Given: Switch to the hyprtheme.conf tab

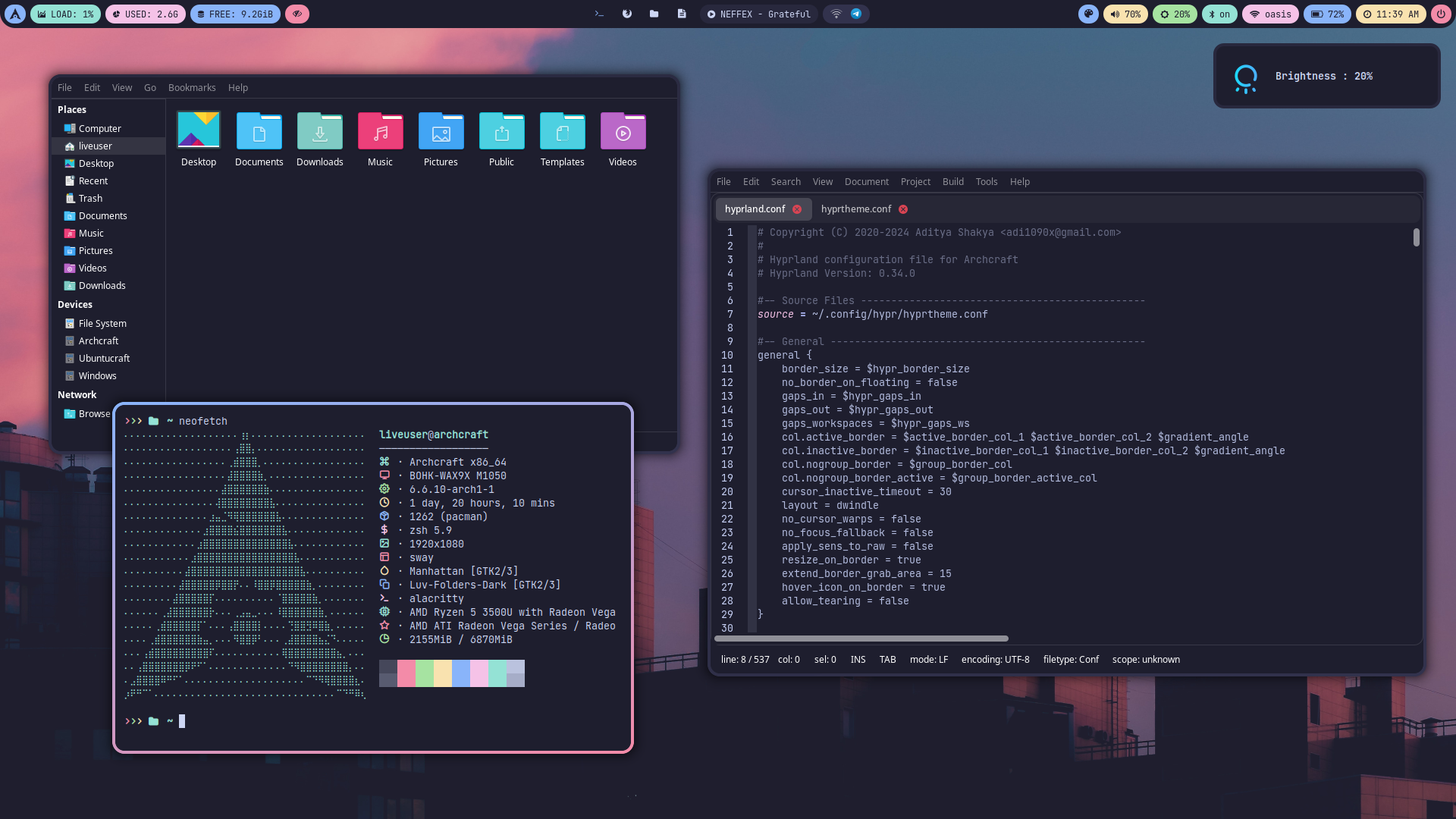Looking at the screenshot, I should click(x=855, y=209).
